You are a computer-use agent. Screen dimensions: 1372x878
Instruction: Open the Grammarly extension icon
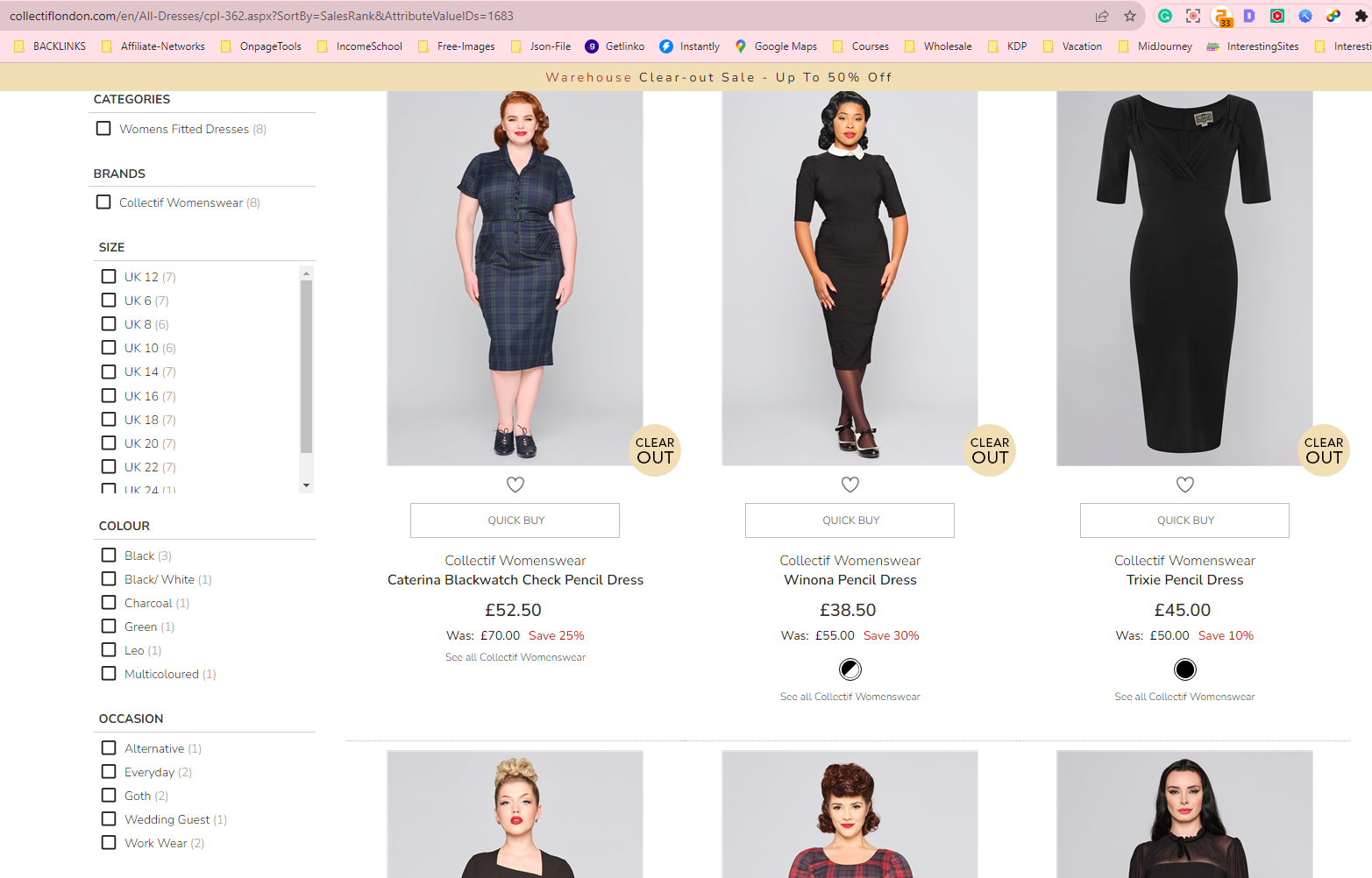point(1165,16)
